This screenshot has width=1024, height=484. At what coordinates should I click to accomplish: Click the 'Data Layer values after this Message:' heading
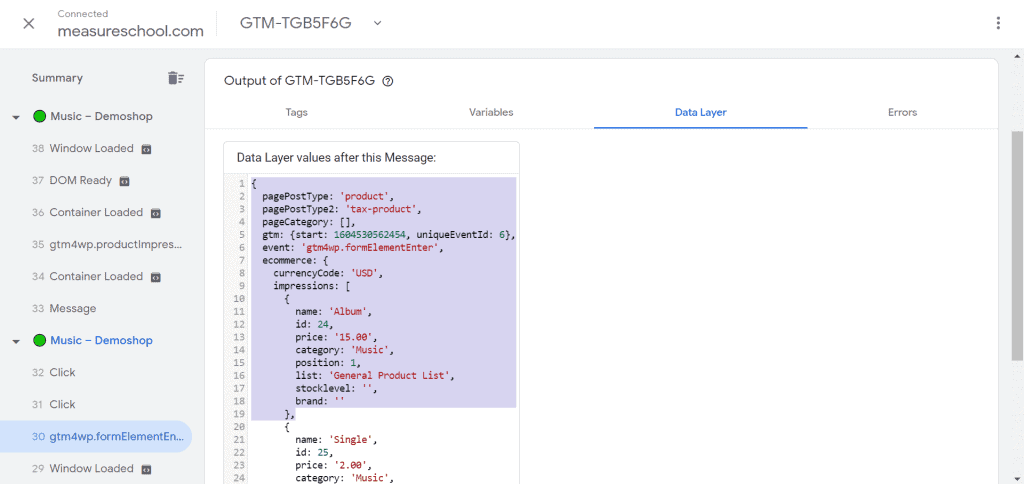pos(336,157)
